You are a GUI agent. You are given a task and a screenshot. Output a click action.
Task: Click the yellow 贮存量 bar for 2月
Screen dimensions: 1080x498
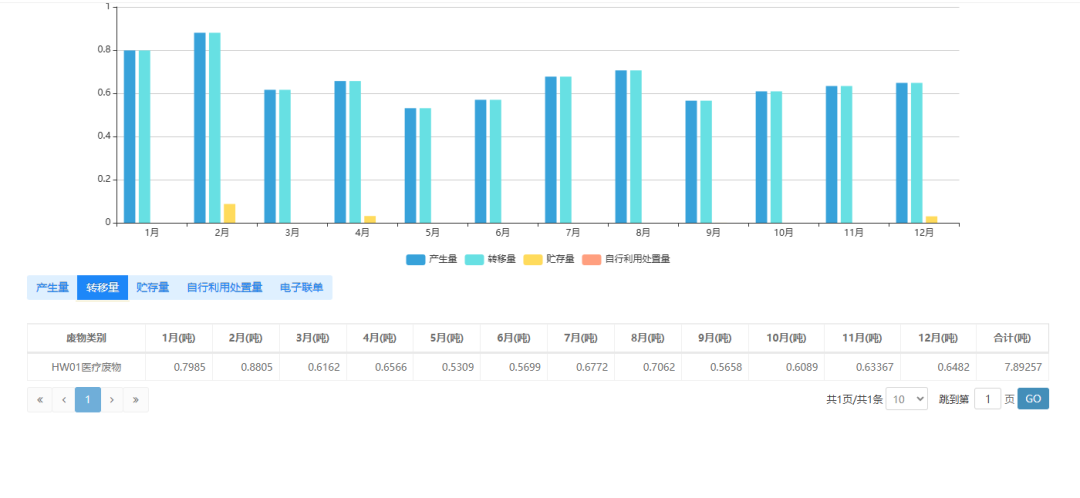(229, 214)
